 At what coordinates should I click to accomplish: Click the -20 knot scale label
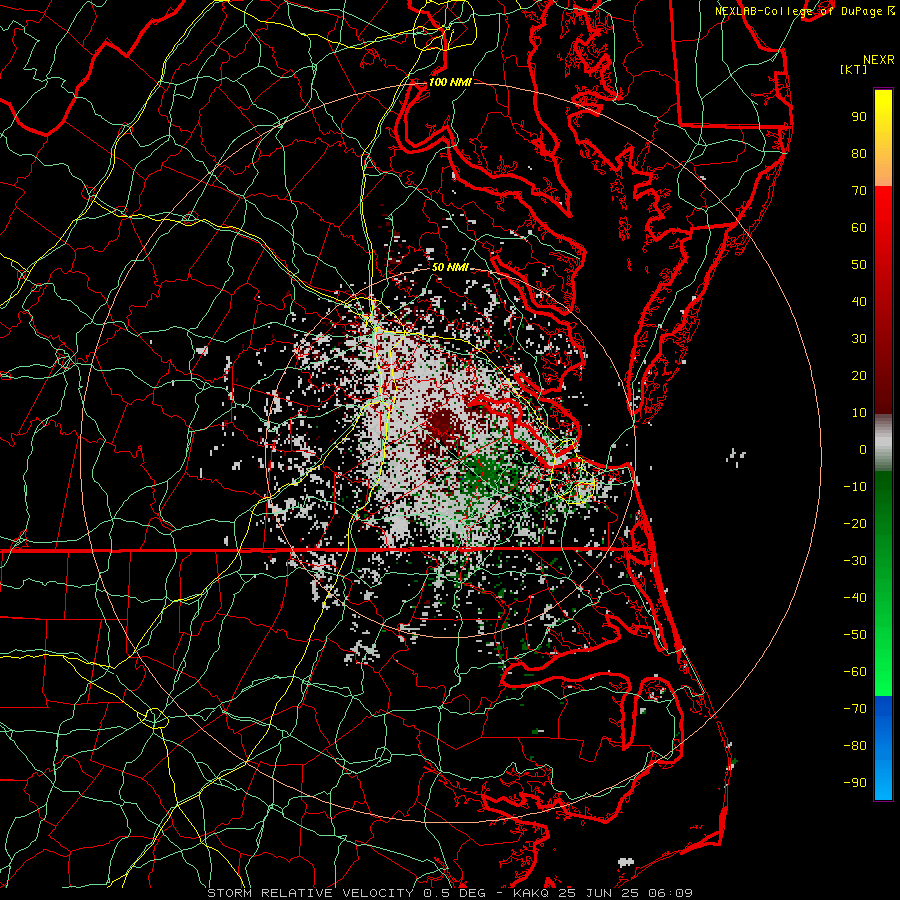855,523
